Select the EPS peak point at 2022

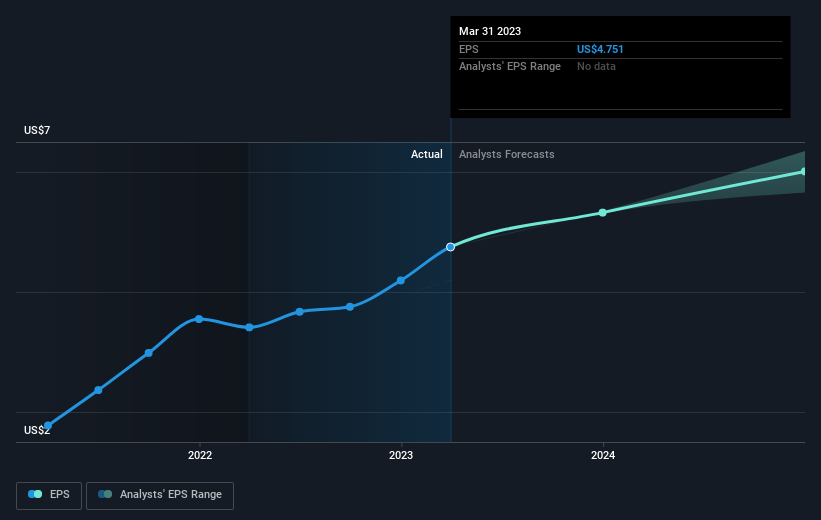coord(199,319)
